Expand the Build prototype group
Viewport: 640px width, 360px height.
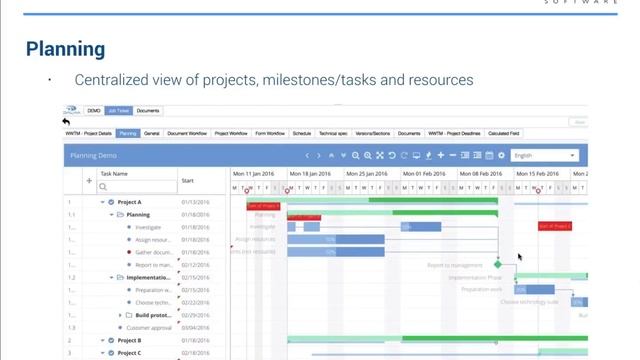pyautogui.click(x=120, y=315)
